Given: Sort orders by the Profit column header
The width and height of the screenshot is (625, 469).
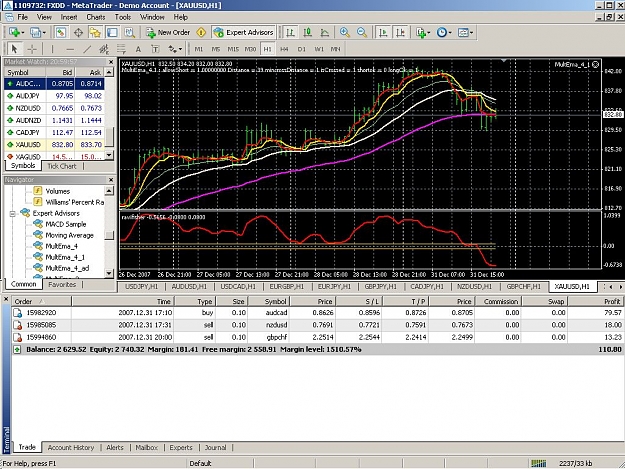Looking at the screenshot, I should click(596, 301).
